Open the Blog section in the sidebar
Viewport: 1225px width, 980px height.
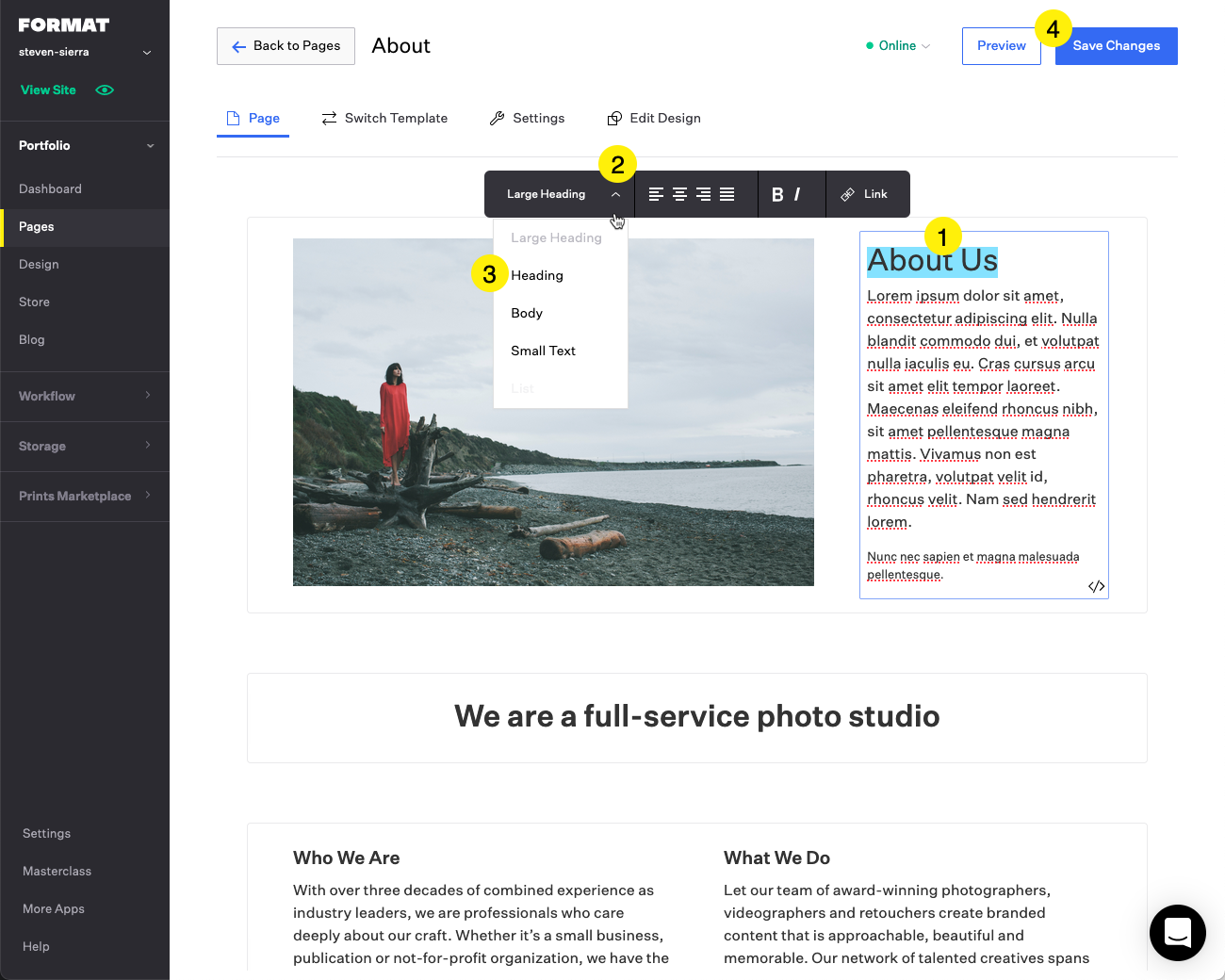pyautogui.click(x=31, y=339)
